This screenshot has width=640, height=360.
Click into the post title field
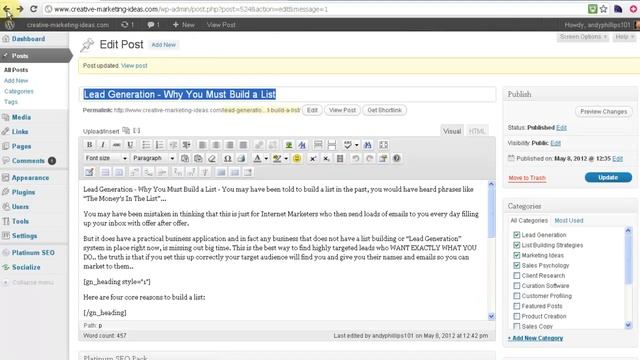coord(288,94)
